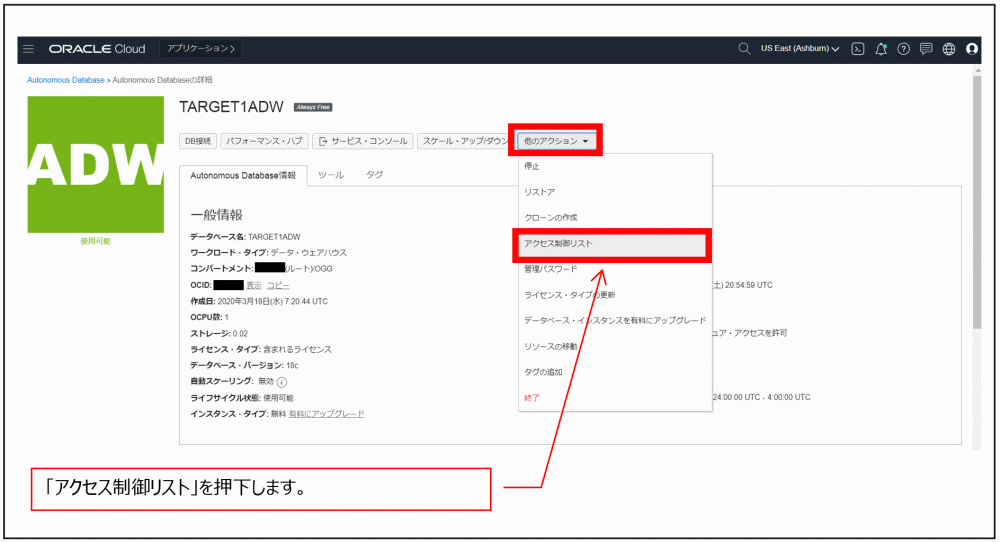Select ライセンス・タイプの更新 menu item
Image resolution: width=1000 pixels, height=542 pixels.
tap(615, 295)
